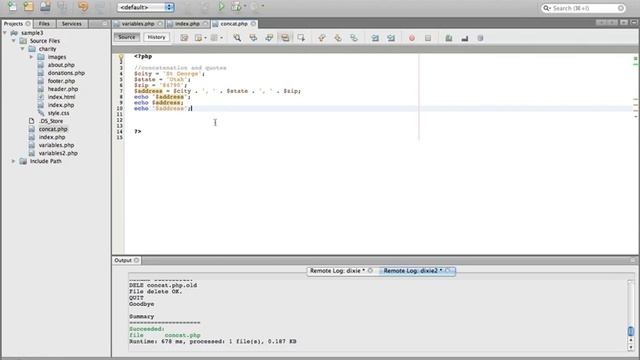Collapse the sample3 project node

point(5,33)
